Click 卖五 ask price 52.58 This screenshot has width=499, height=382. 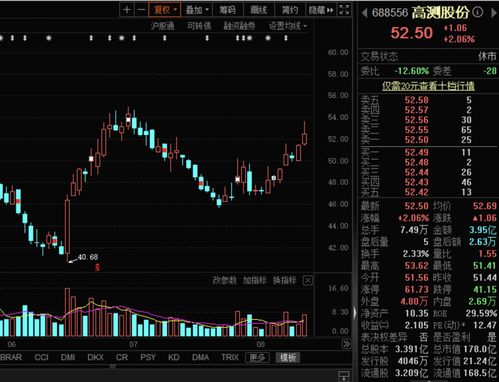click(x=416, y=100)
